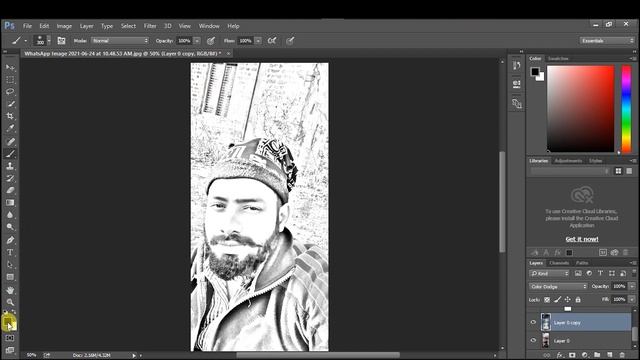Open the brush panel toggle icon
The height and width of the screenshot is (360, 640).
point(61,40)
